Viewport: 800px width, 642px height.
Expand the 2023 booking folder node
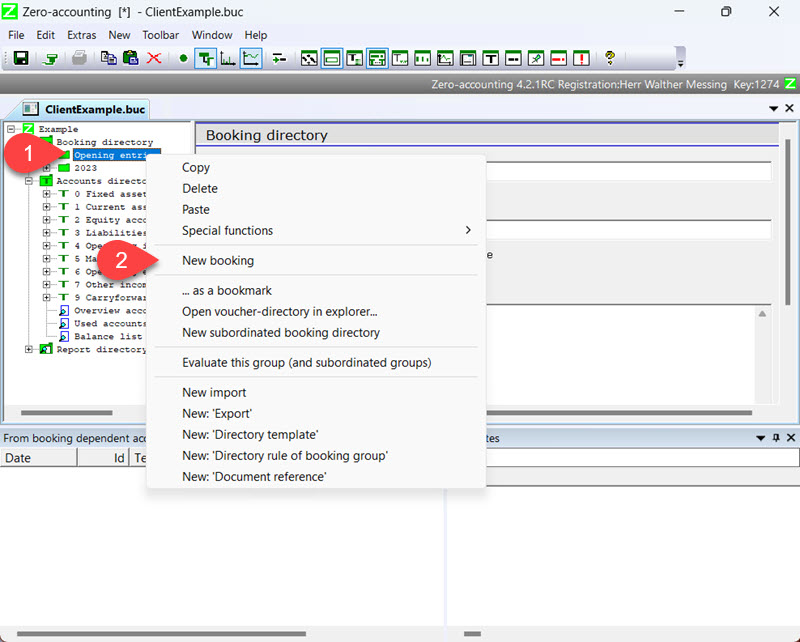pyautogui.click(x=46, y=168)
